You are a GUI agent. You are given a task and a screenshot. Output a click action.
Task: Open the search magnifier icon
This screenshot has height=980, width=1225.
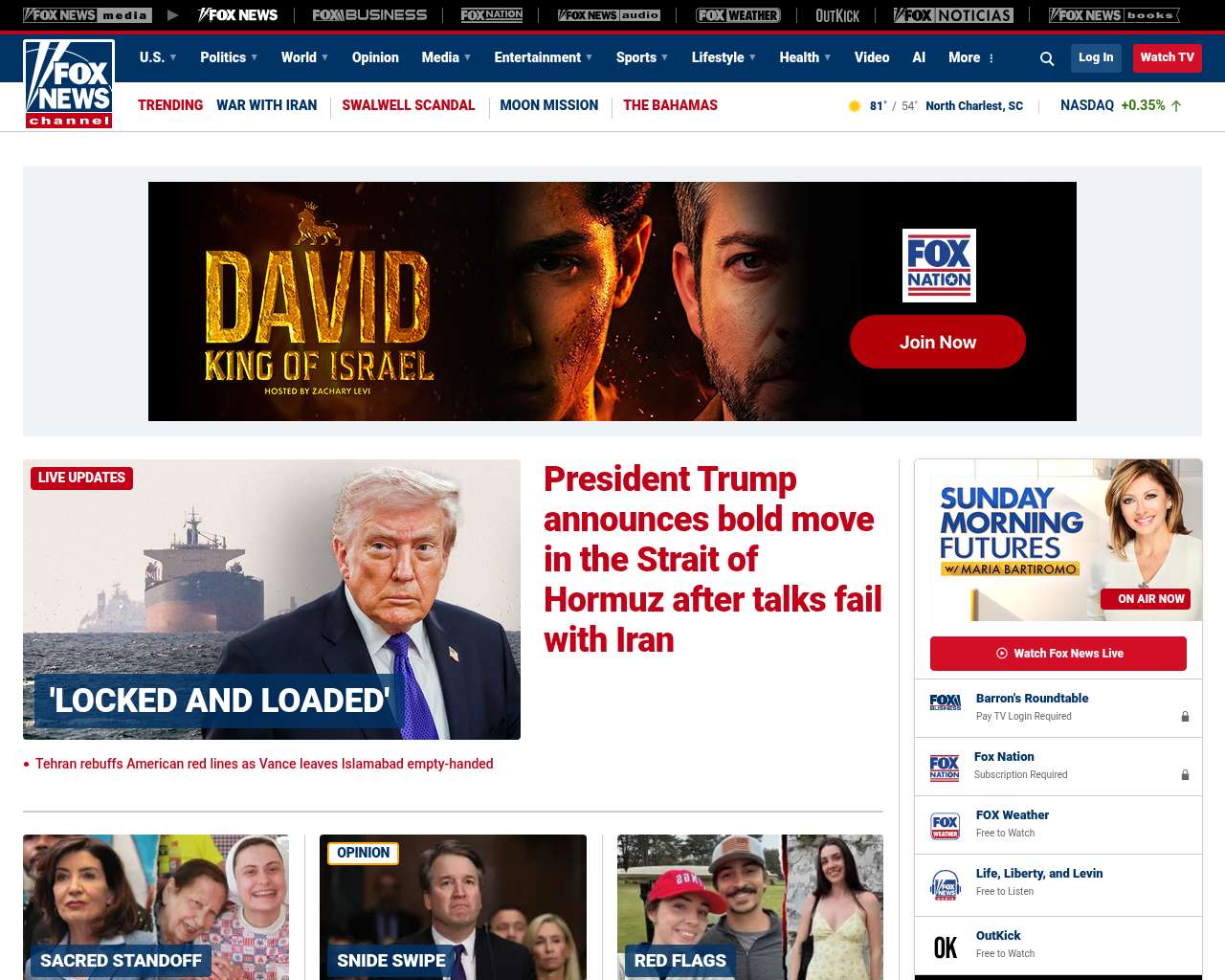1047,58
